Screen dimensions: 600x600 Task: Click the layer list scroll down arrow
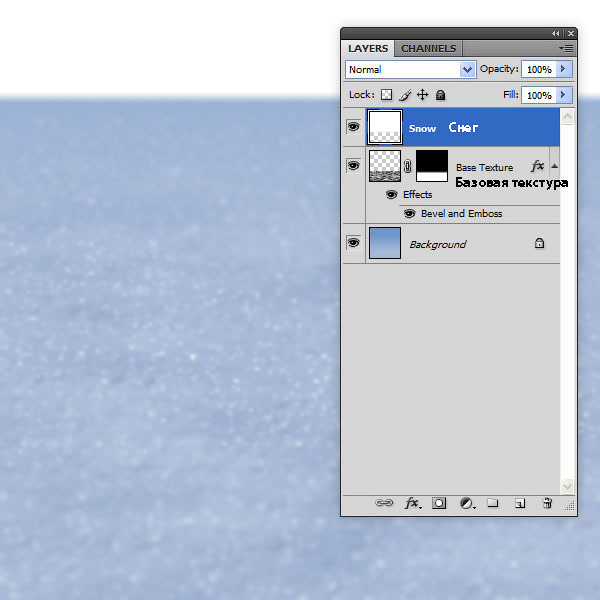(x=567, y=486)
